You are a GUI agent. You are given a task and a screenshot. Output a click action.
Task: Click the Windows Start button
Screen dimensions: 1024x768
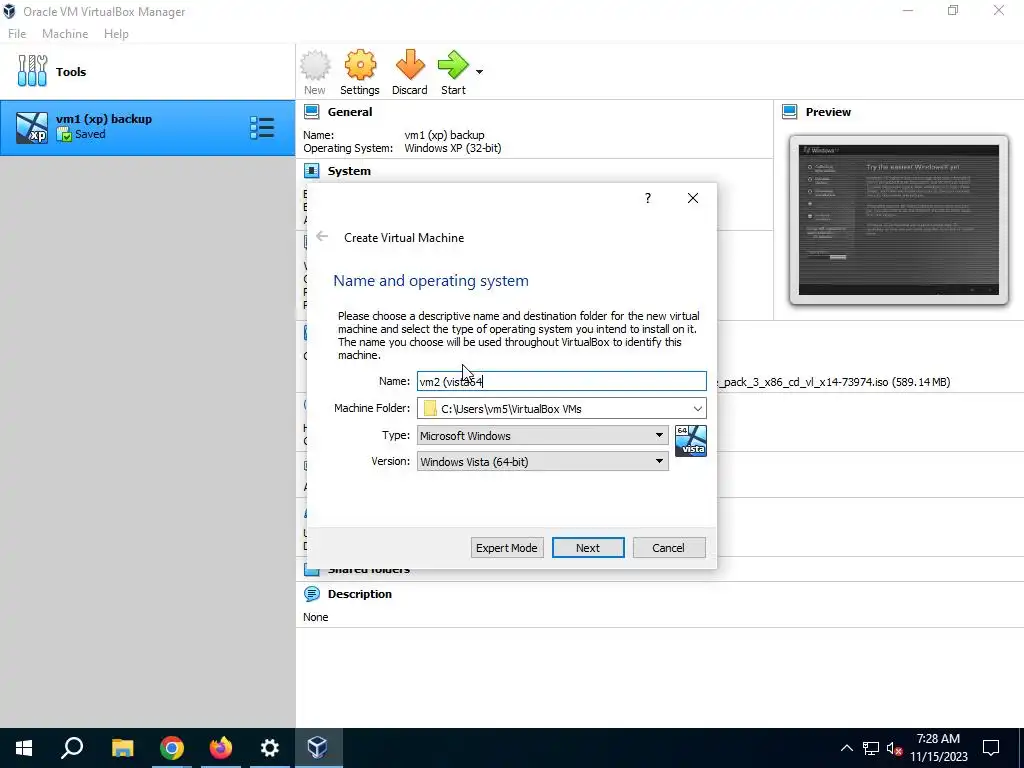pyautogui.click(x=24, y=748)
